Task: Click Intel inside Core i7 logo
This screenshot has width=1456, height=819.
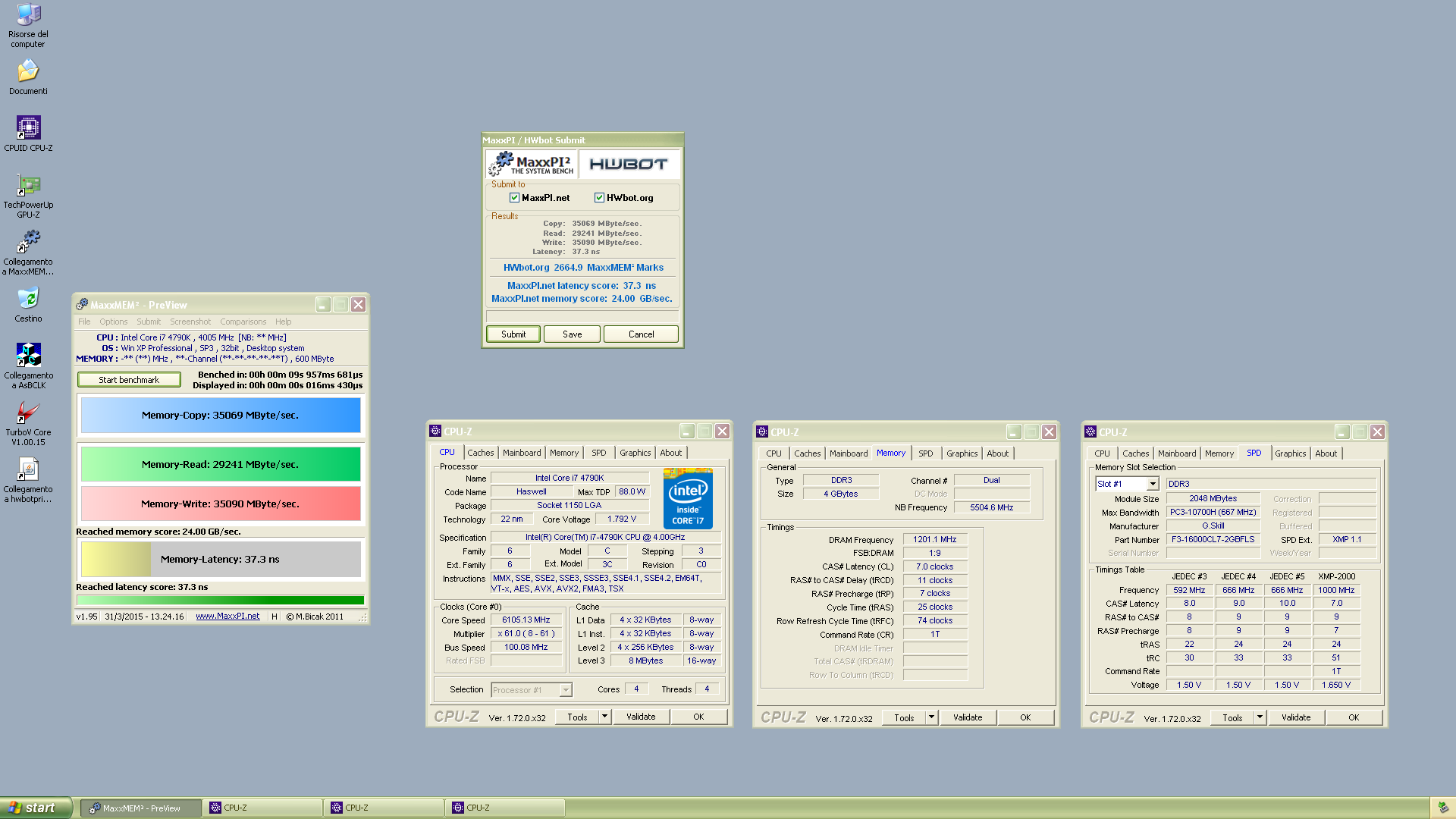Action: [x=688, y=498]
